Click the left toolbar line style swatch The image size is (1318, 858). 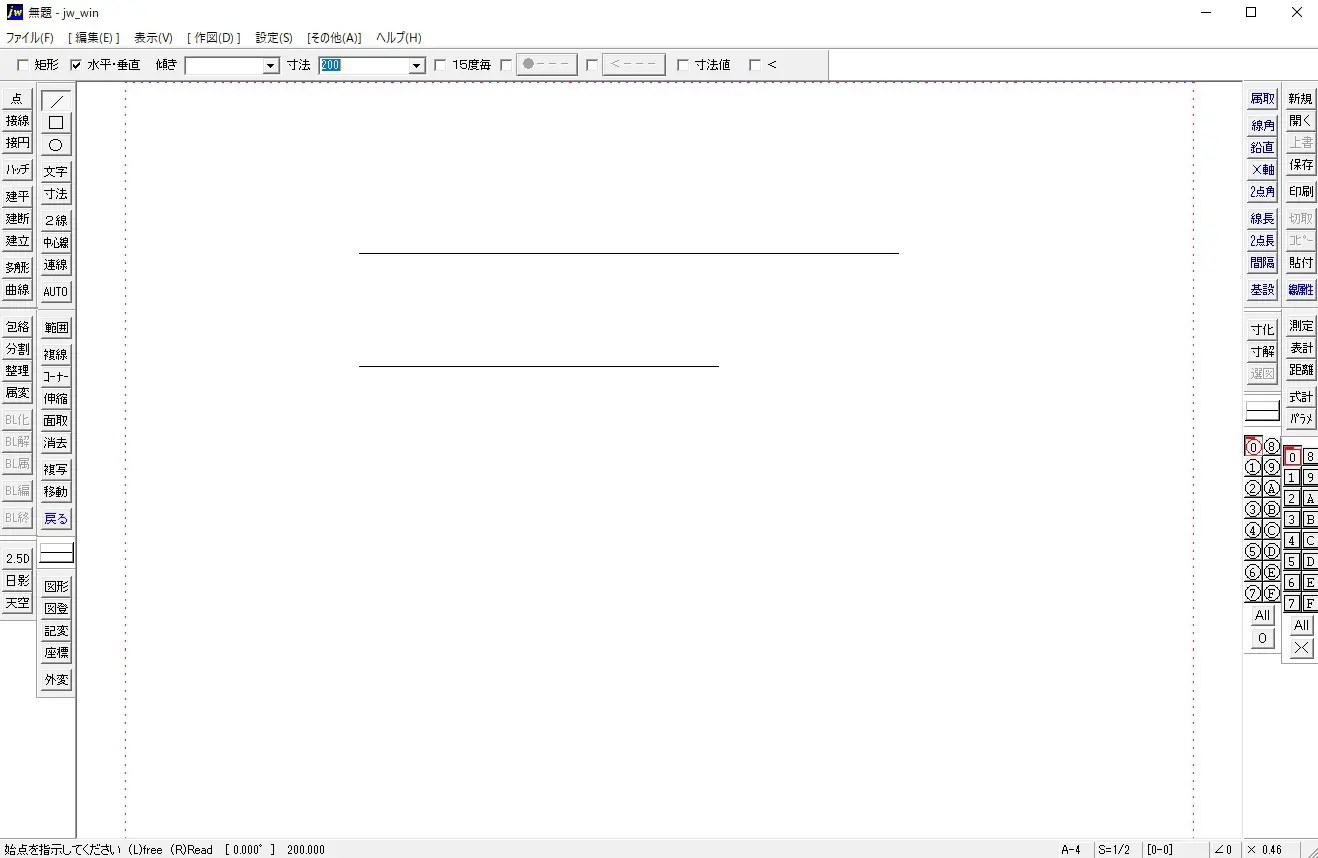pyautogui.click(x=56, y=553)
